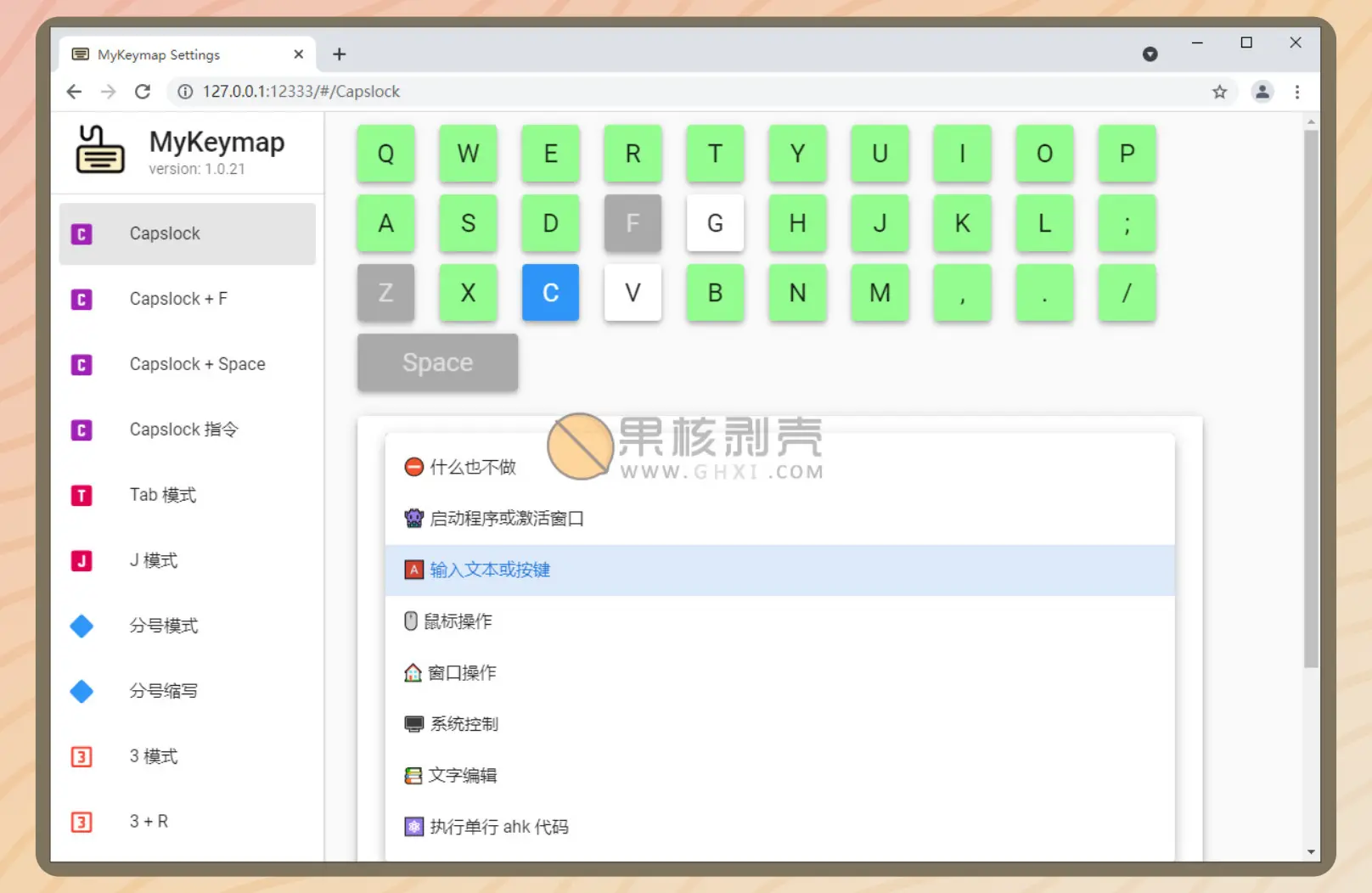The width and height of the screenshot is (1372, 893).
Task: Click the blue diamond icon for 分号模式
Action: 82,626
